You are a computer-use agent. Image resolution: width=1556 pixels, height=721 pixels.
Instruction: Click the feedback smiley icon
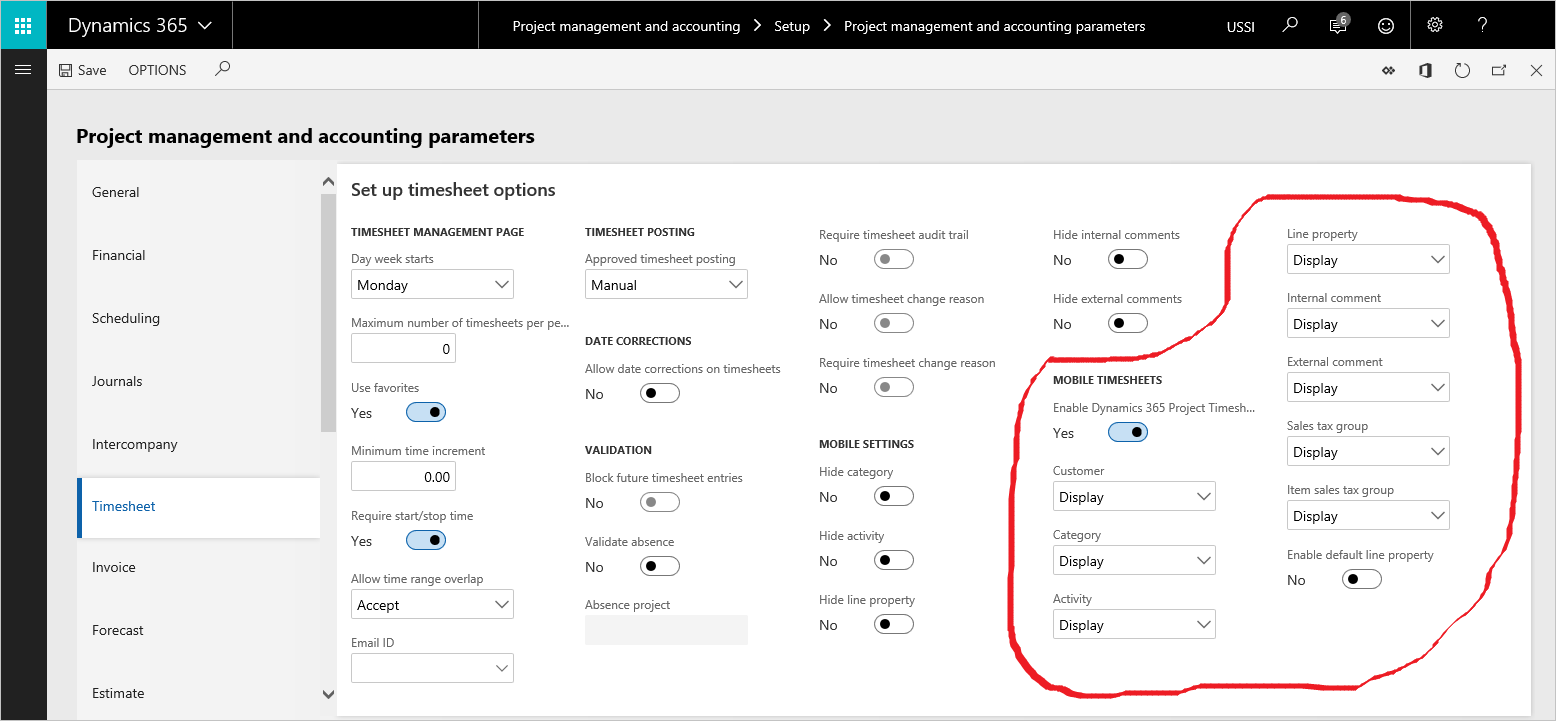point(1386,26)
